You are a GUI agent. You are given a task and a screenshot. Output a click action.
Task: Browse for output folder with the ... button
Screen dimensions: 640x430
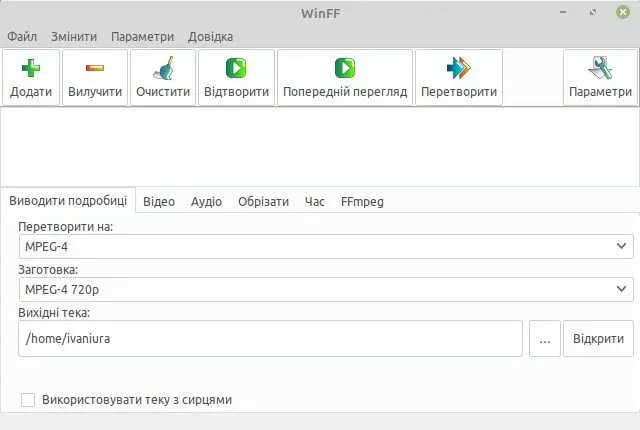pos(545,339)
